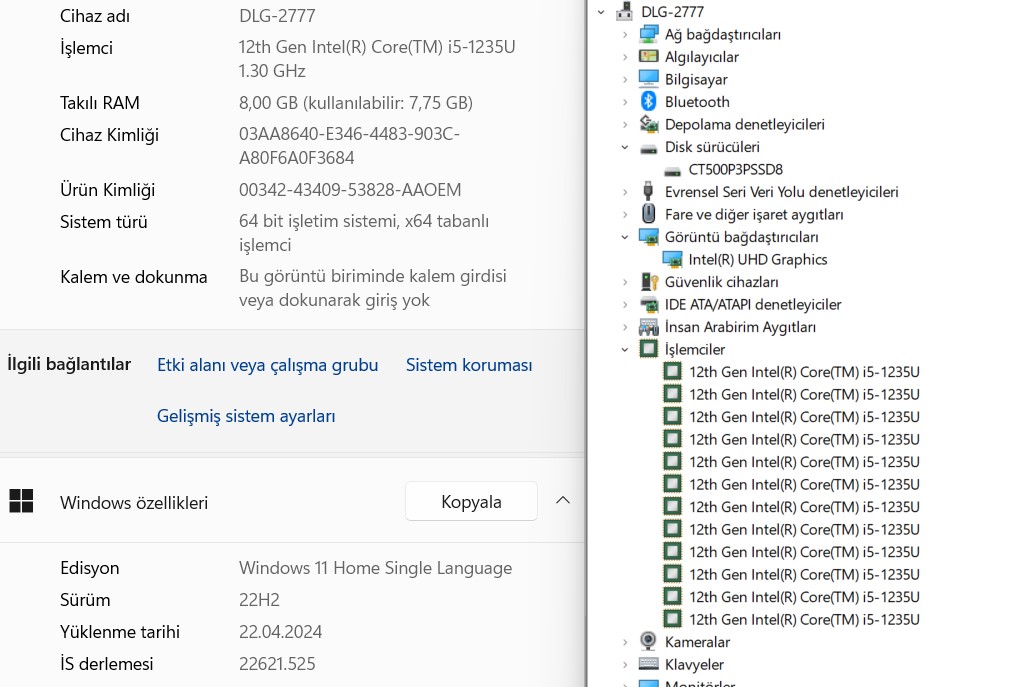
Task: Select the CT500P3PSSD8 label in device tree
Action: tap(736, 169)
